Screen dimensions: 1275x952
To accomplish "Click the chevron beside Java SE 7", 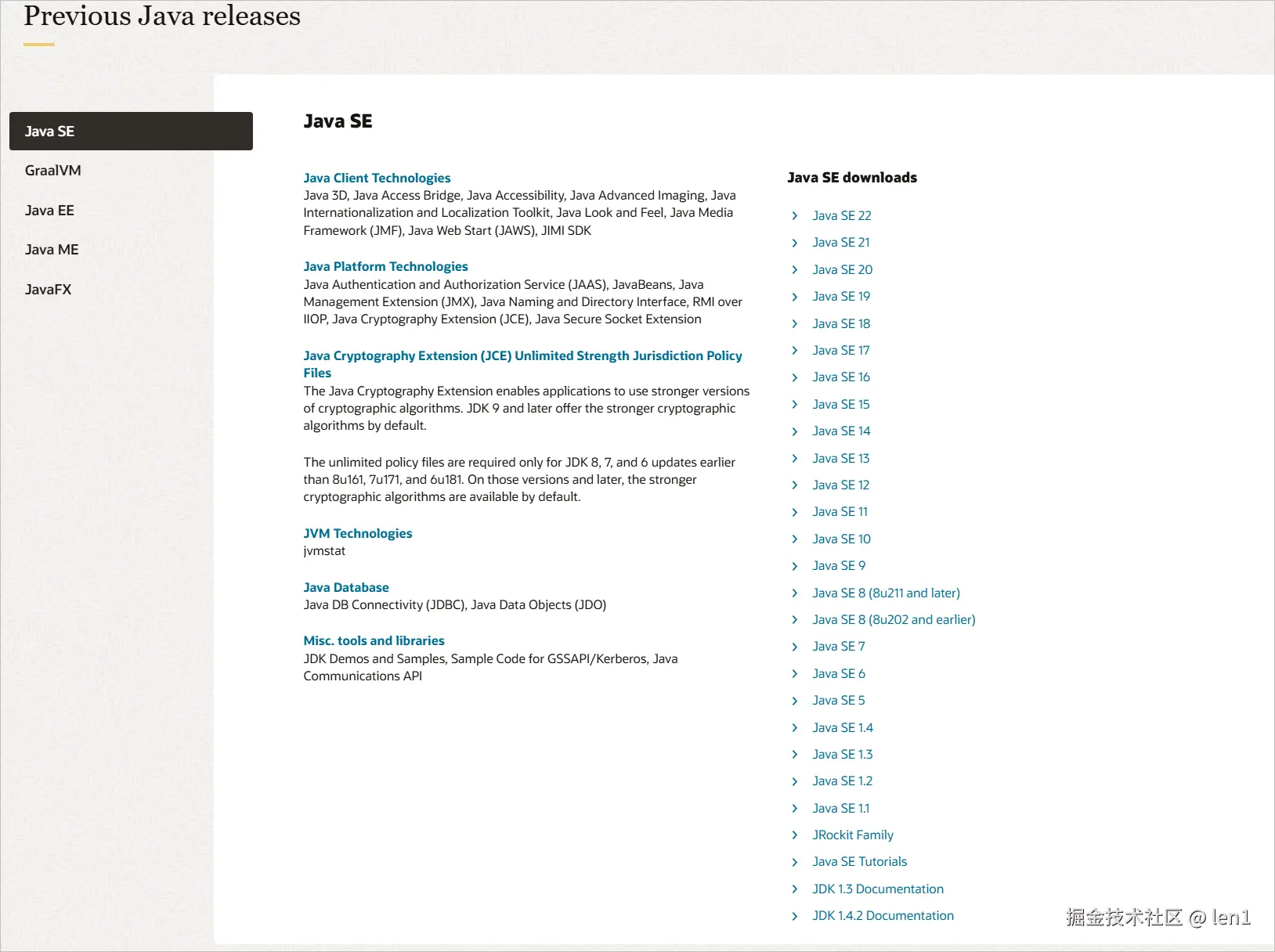I will click(794, 647).
